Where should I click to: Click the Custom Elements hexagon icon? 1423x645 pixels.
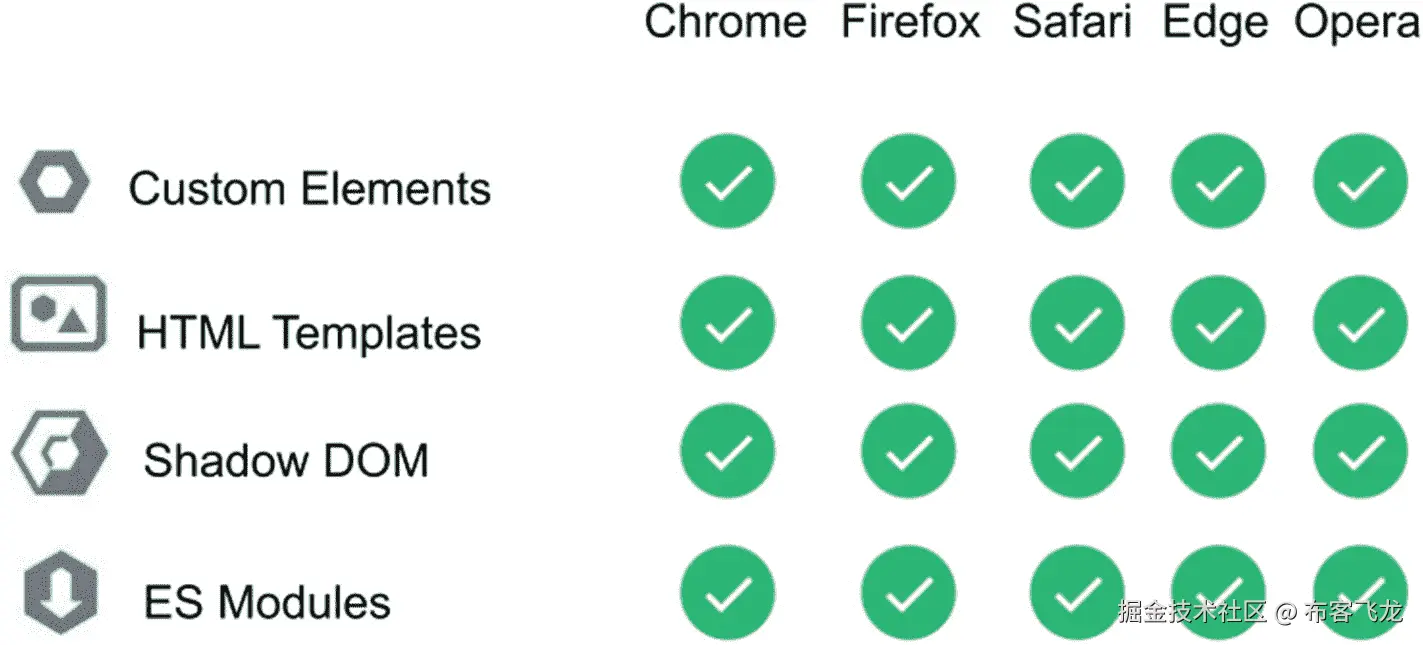coord(54,183)
